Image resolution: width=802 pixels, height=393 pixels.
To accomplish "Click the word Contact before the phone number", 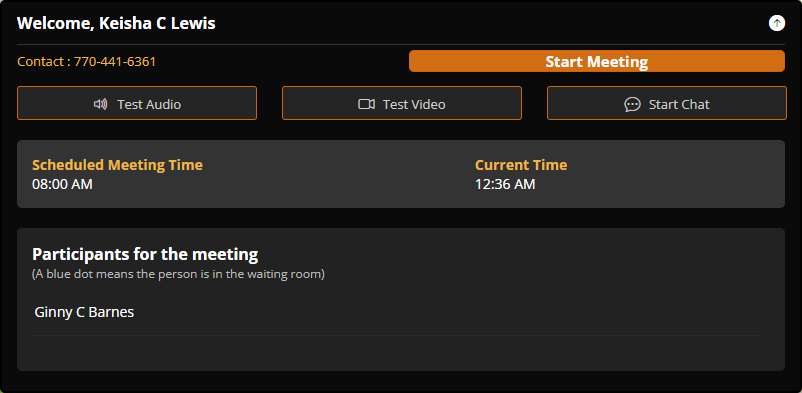I will pyautogui.click(x=41, y=62).
